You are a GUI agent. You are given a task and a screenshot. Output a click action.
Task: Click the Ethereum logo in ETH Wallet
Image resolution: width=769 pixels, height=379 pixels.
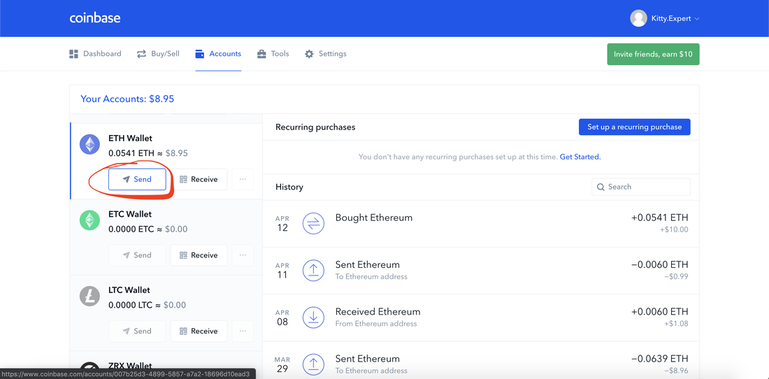pos(90,145)
